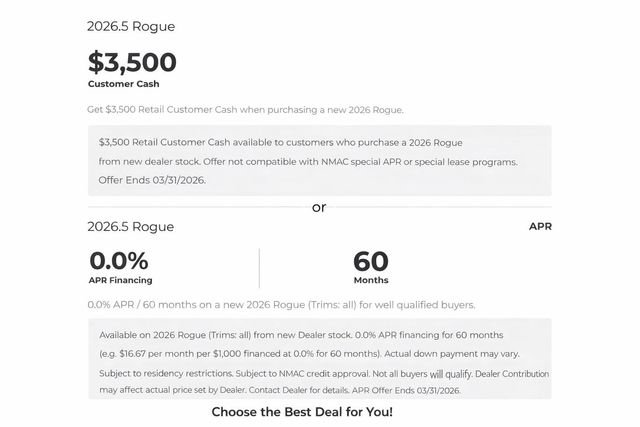Select the Months label
The width and height of the screenshot is (640, 427).
tap(371, 281)
